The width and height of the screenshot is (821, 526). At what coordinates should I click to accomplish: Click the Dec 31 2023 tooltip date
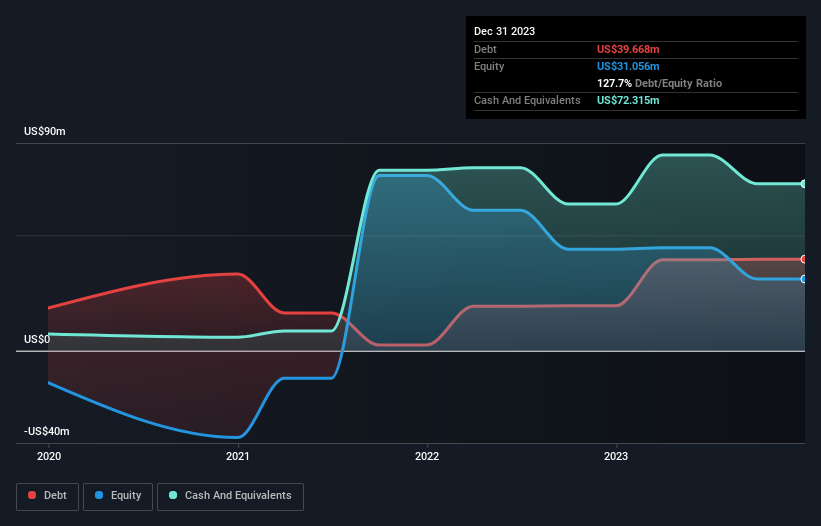(504, 31)
